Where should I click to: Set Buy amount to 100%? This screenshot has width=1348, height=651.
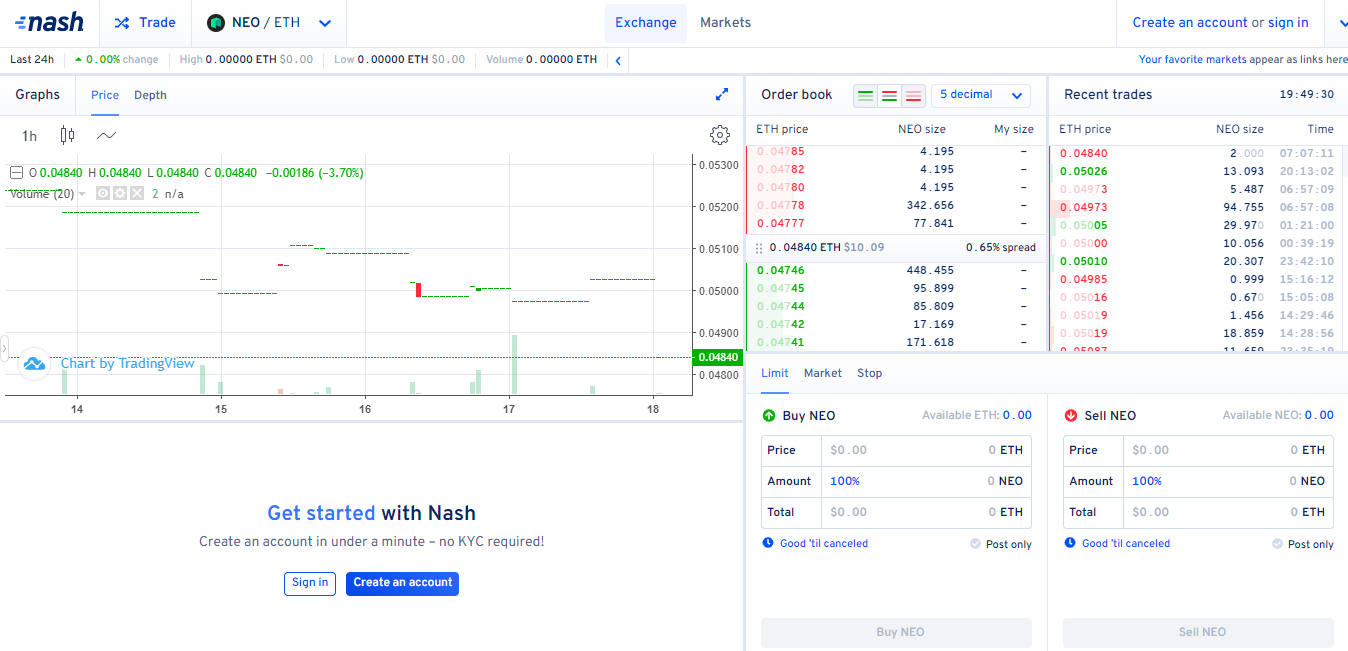click(x=845, y=481)
